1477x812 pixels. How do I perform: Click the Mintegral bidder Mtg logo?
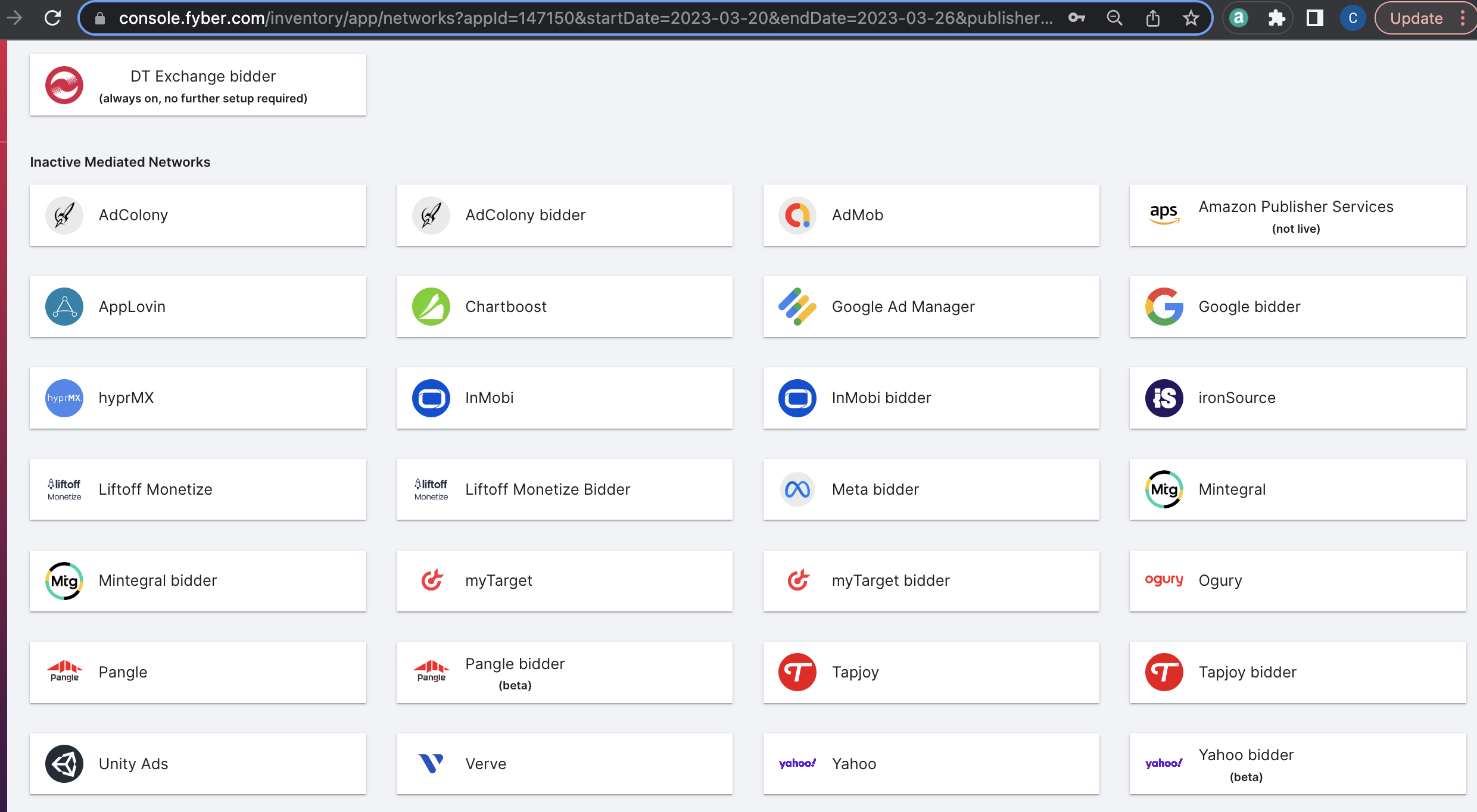(x=64, y=580)
